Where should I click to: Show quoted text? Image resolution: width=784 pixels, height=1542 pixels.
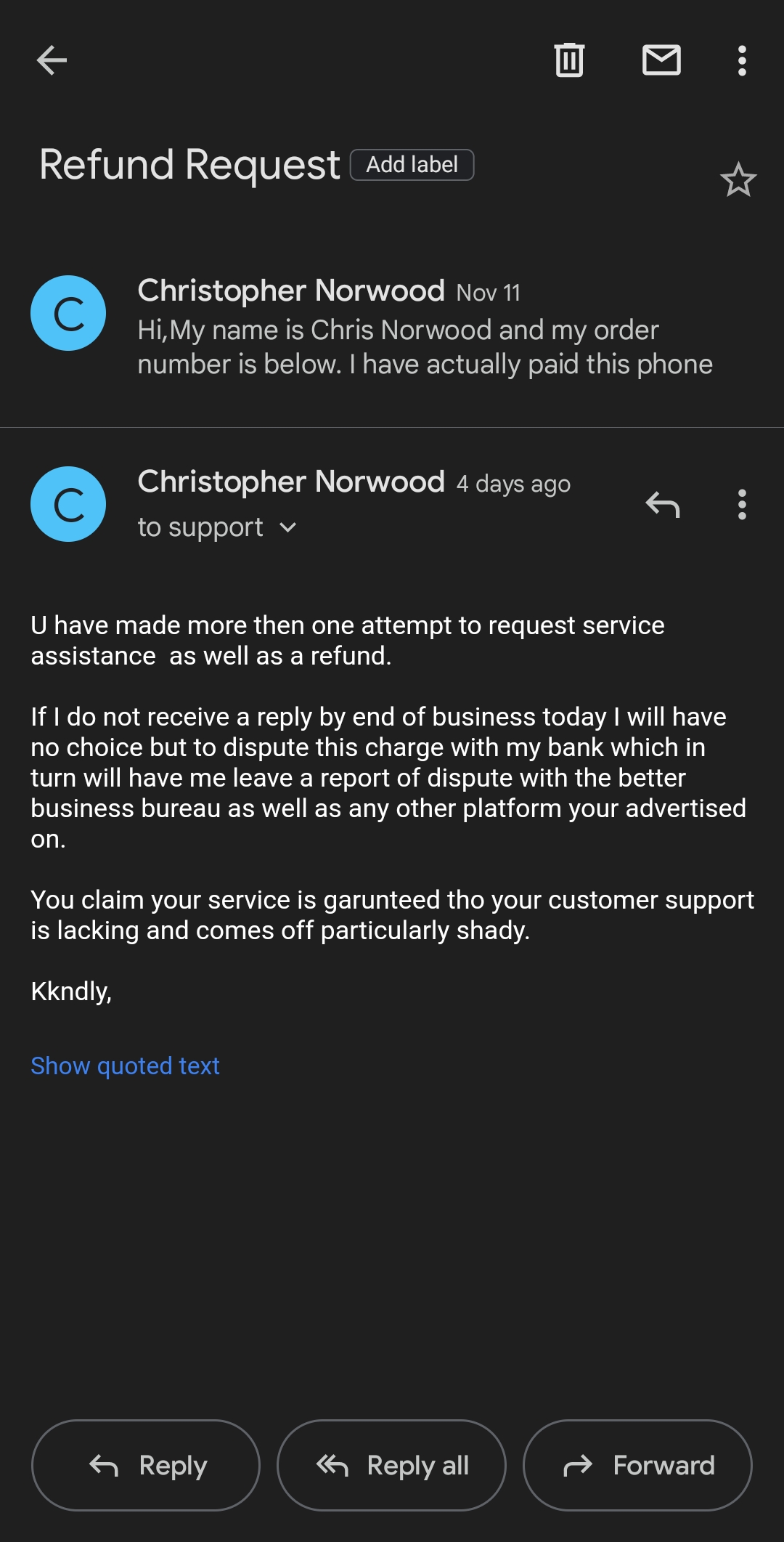click(x=125, y=1066)
